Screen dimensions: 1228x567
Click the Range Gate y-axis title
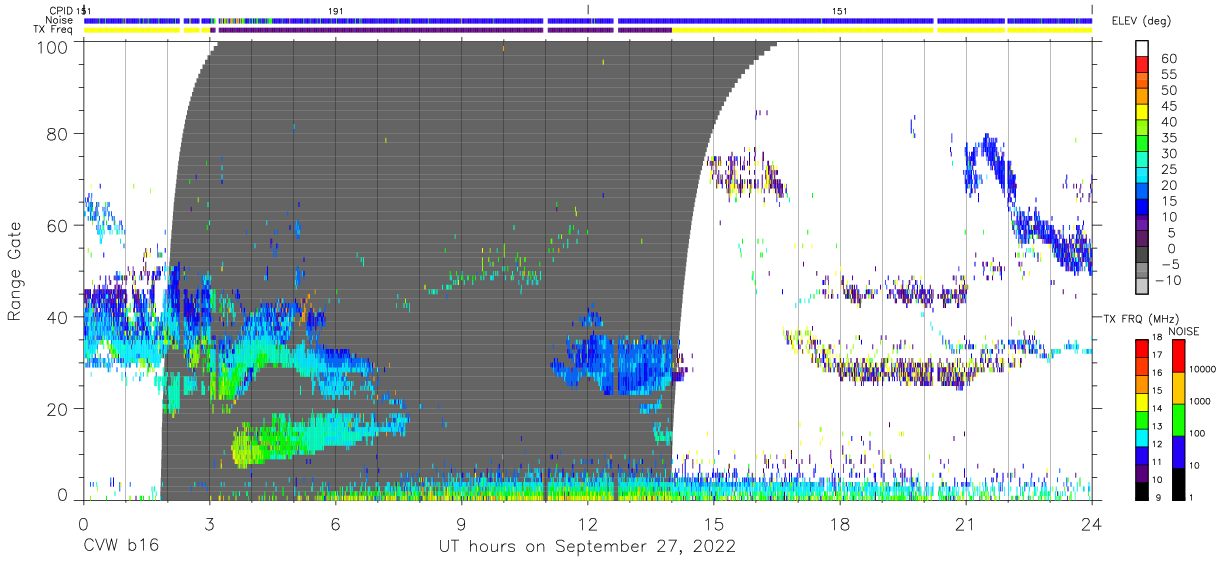coord(15,272)
